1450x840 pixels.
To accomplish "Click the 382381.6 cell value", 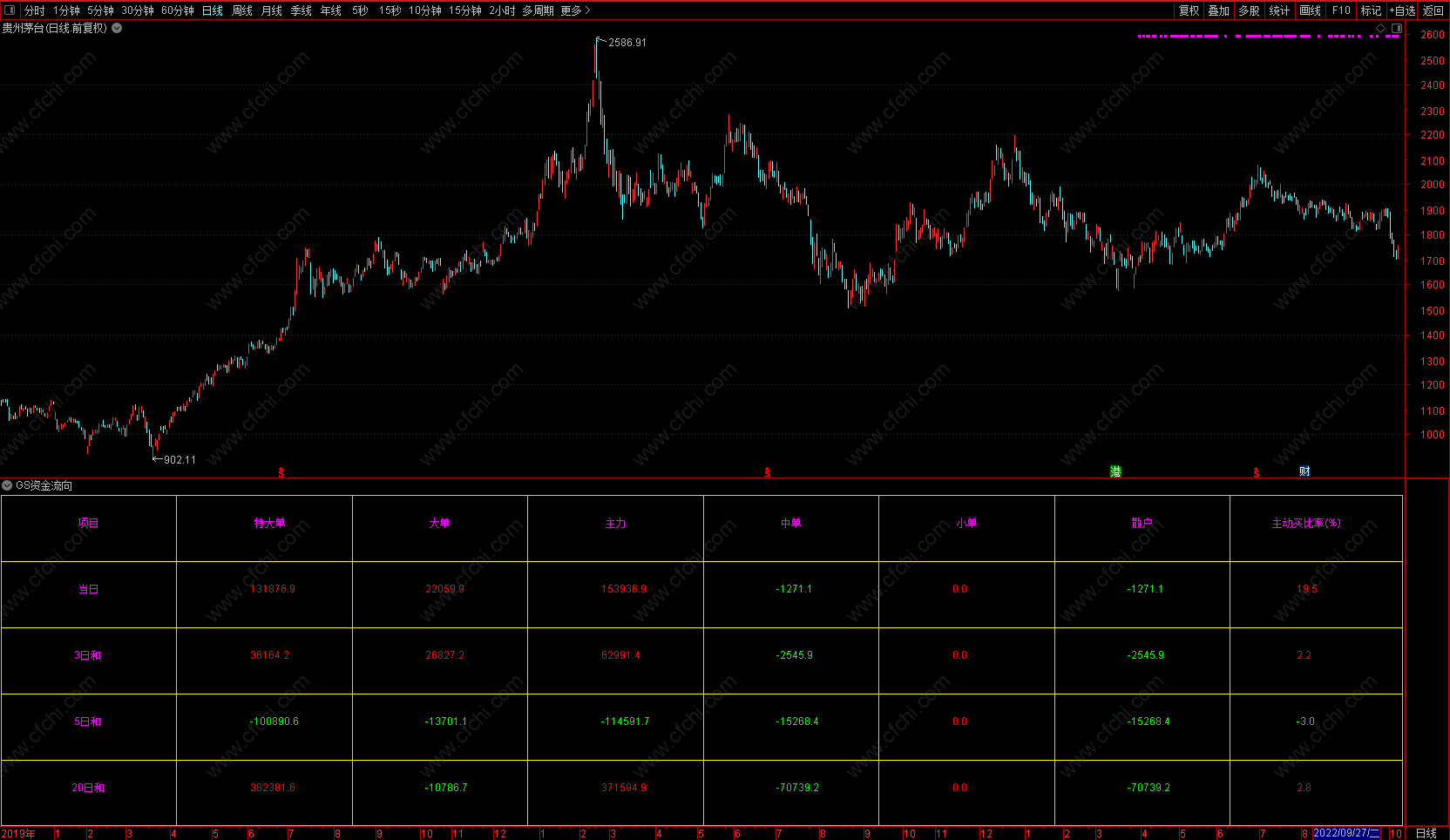I will (x=273, y=788).
